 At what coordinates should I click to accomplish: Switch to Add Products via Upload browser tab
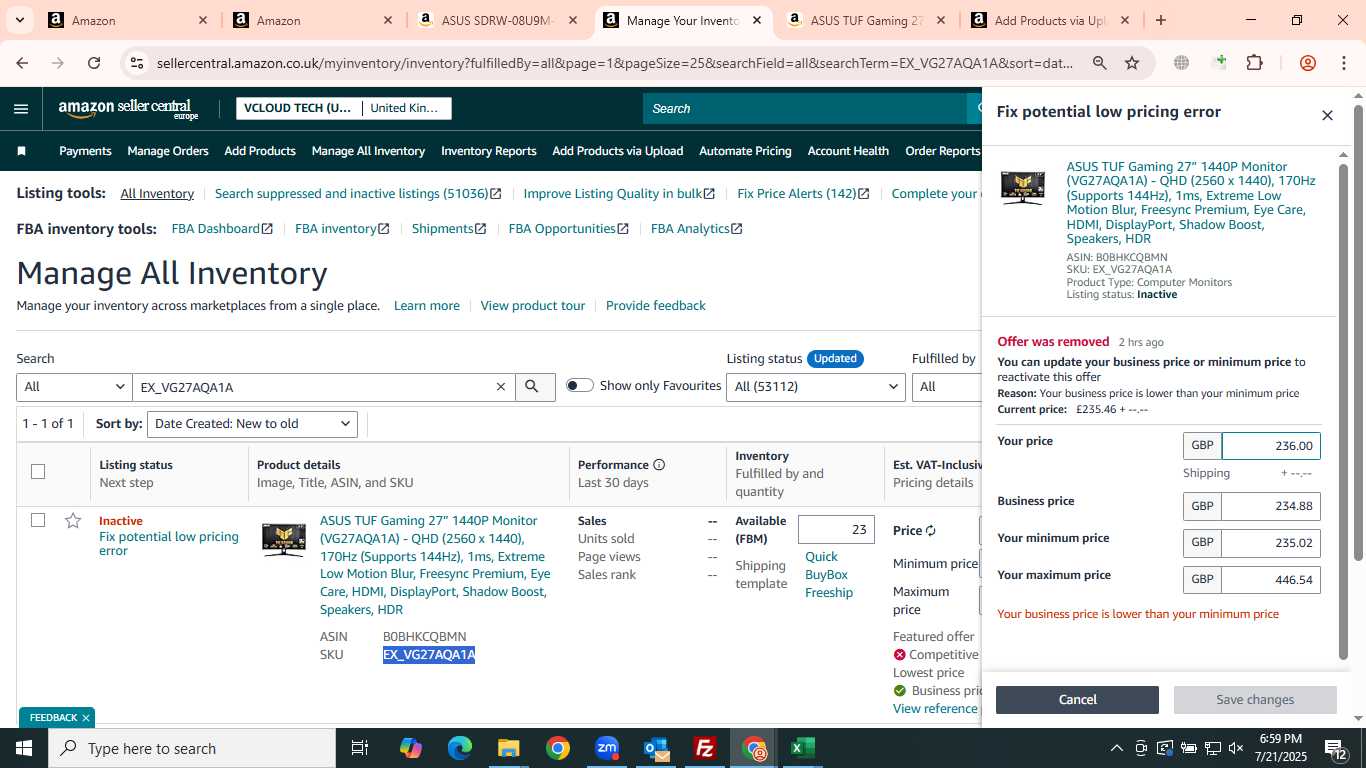coord(1049,20)
